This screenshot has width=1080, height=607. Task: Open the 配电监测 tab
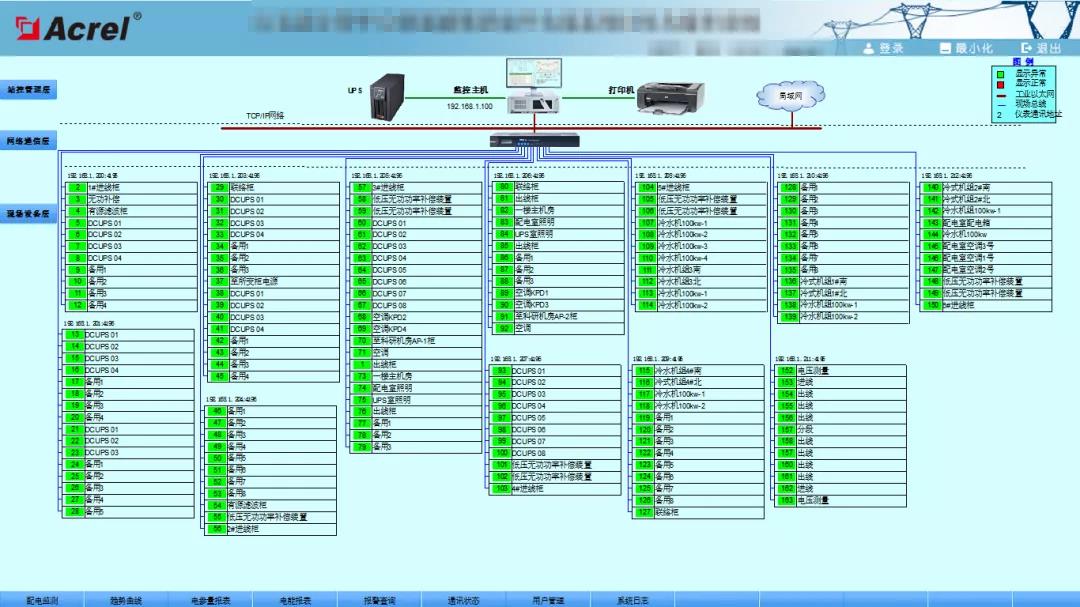(x=42, y=600)
